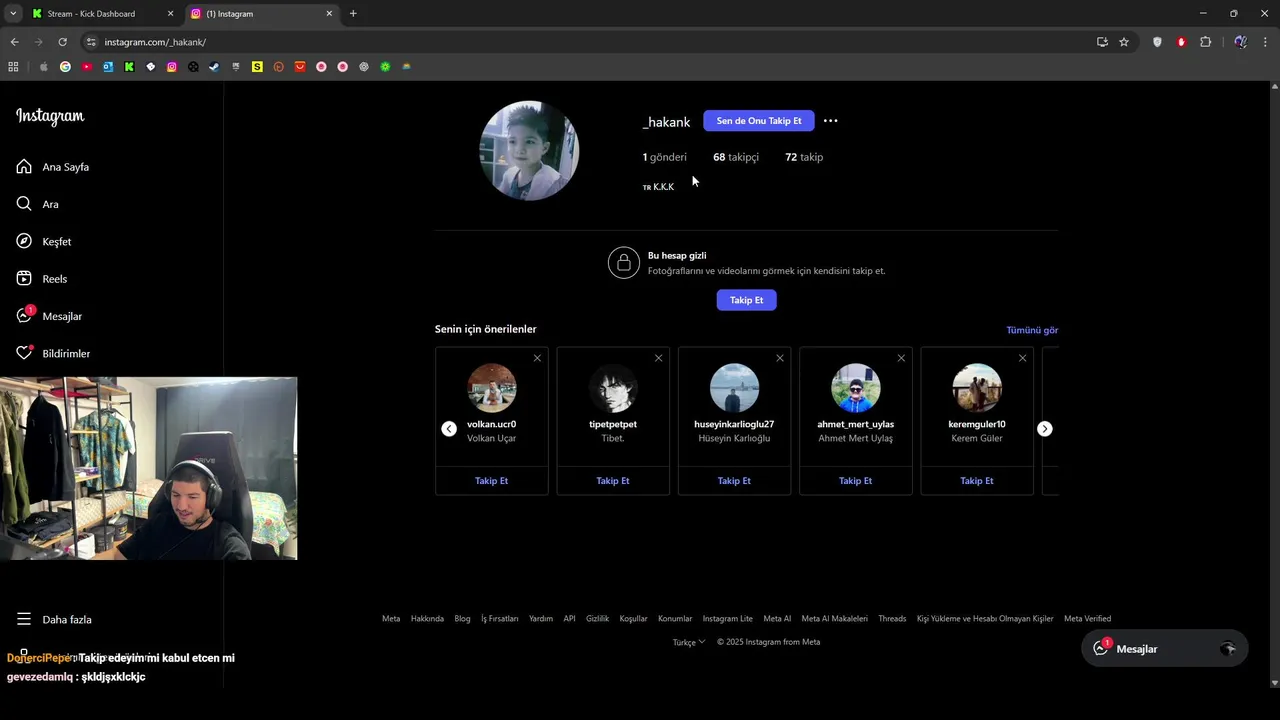Go back to previous page
Image resolution: width=1280 pixels, height=720 pixels.
tap(14, 42)
